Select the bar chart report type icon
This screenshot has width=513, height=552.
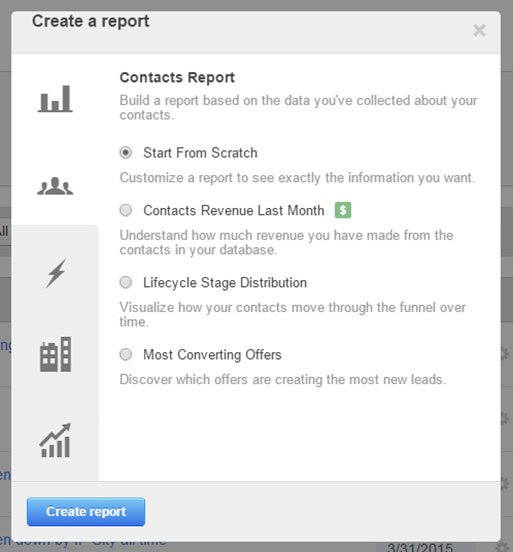click(55, 99)
